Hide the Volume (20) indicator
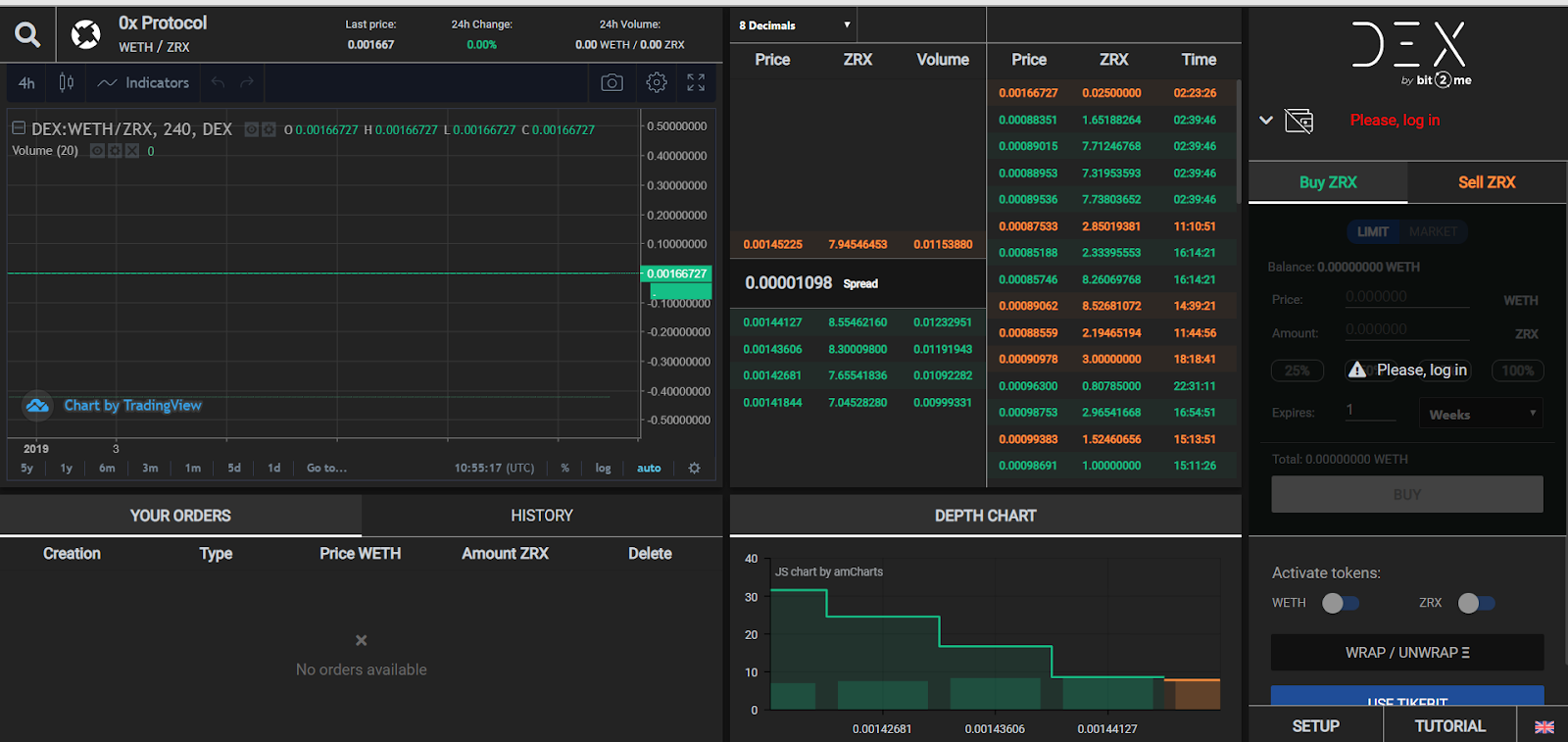1568x742 pixels. click(97, 151)
